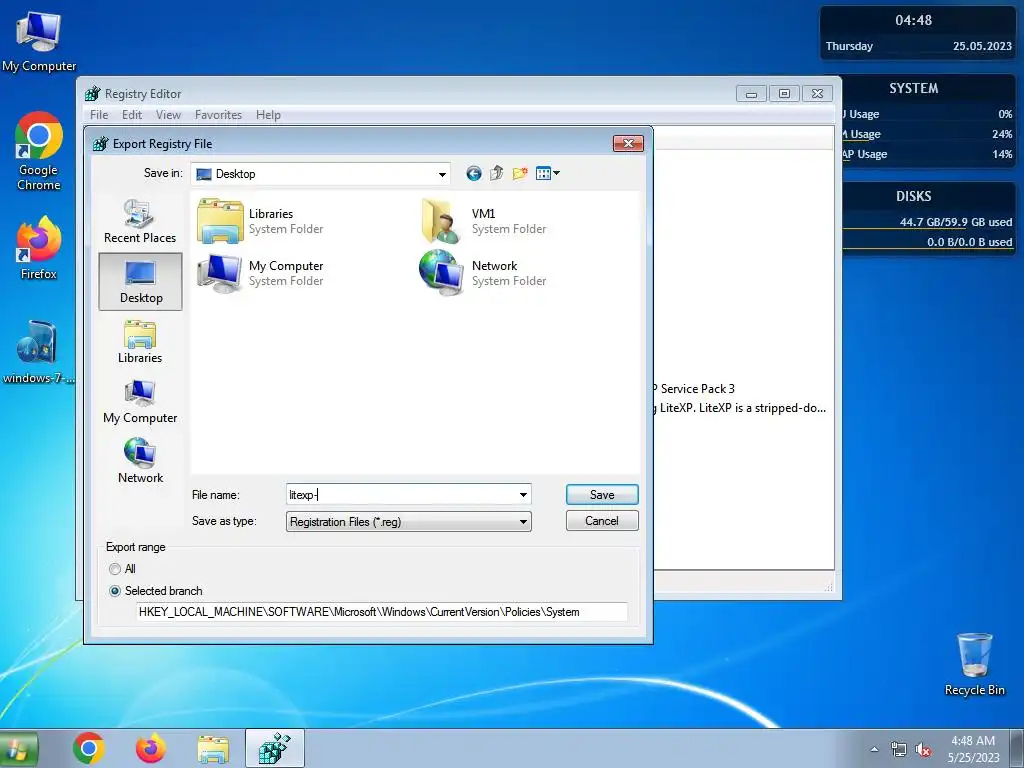Image resolution: width=1024 pixels, height=768 pixels.
Task: Launch Firefox from the taskbar
Action: click(x=150, y=748)
